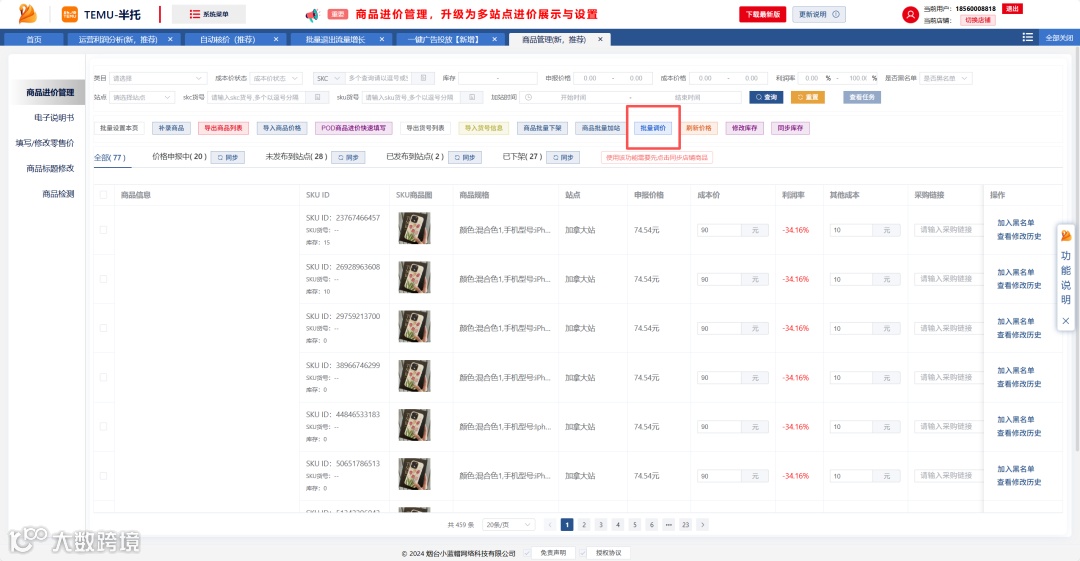Check the row for SKU ID 29759213700
Screen dimensions: 1080x561
[x=103, y=328]
